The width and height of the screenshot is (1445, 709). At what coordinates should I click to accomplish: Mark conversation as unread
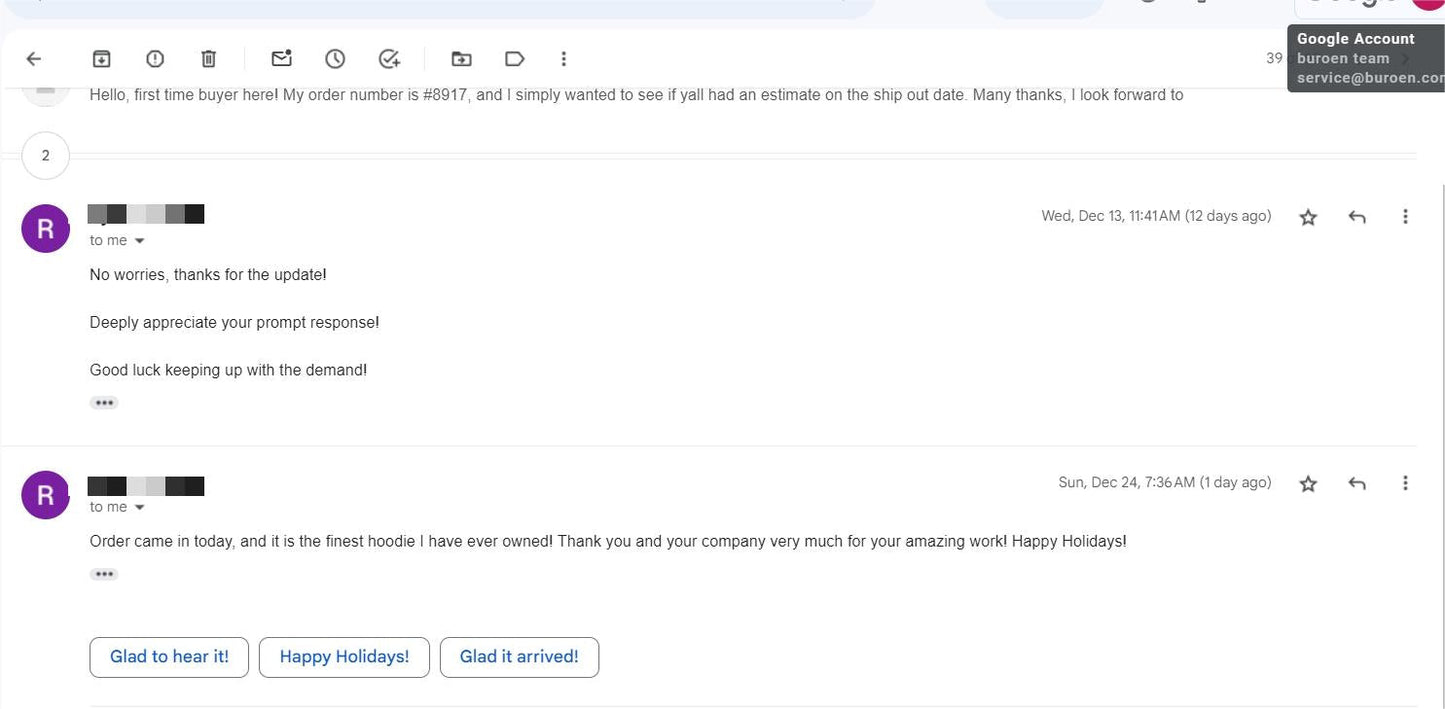(282, 58)
